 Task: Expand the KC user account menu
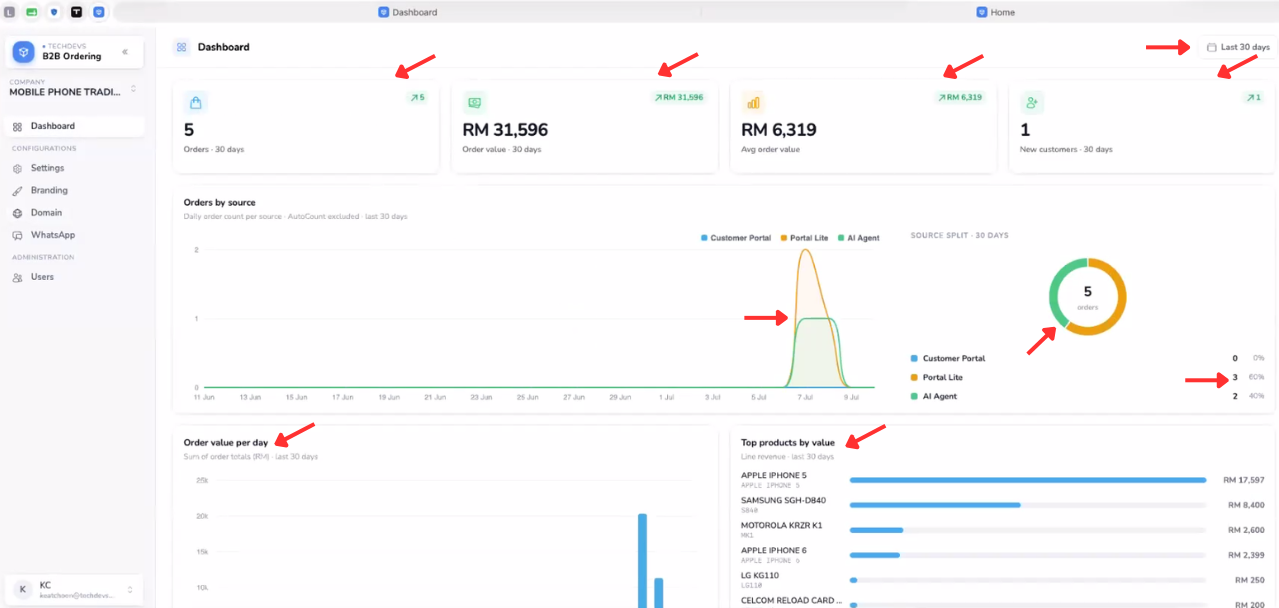tap(74, 590)
